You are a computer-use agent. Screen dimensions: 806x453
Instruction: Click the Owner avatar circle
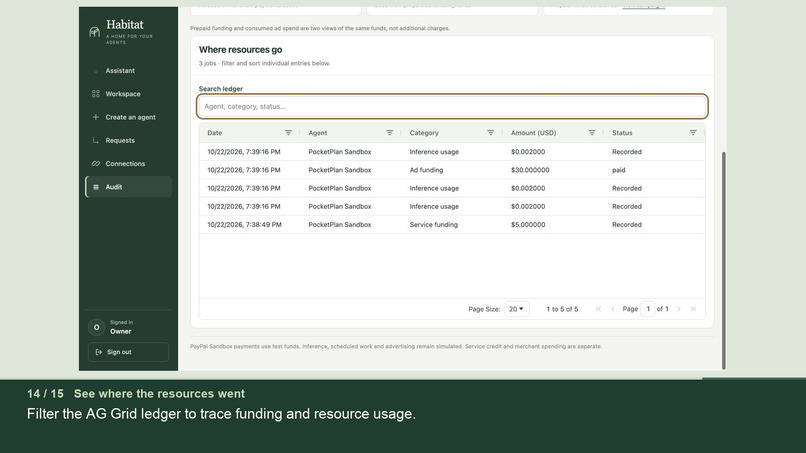(97, 327)
